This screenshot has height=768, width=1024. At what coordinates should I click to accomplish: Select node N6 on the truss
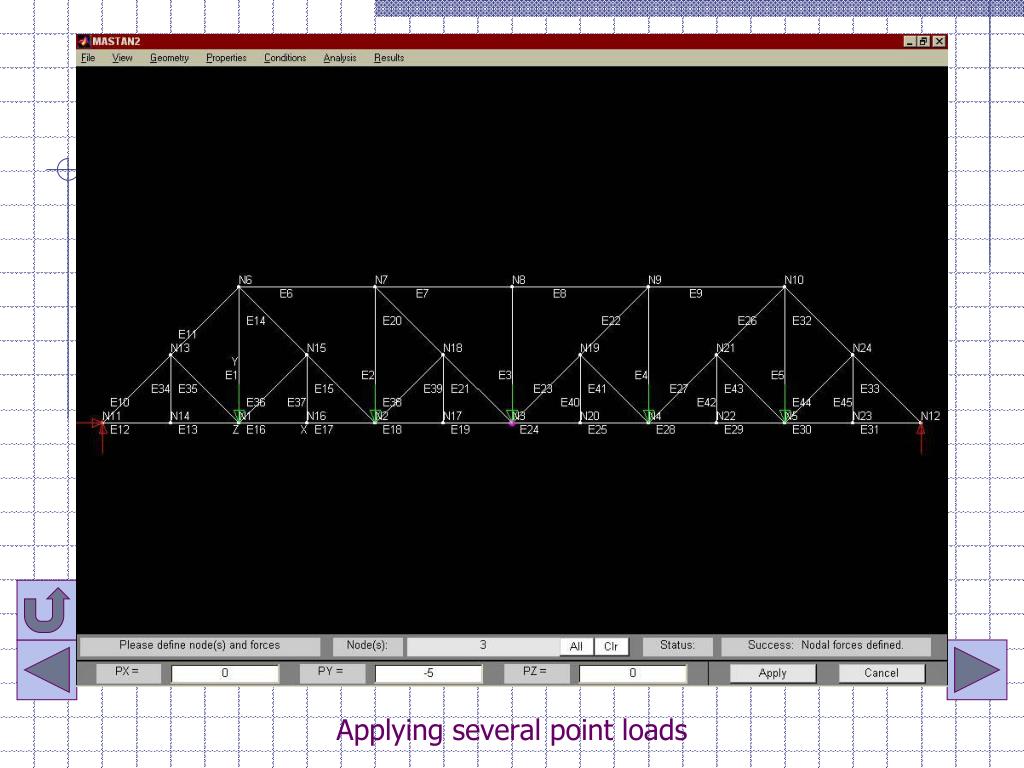[x=239, y=287]
